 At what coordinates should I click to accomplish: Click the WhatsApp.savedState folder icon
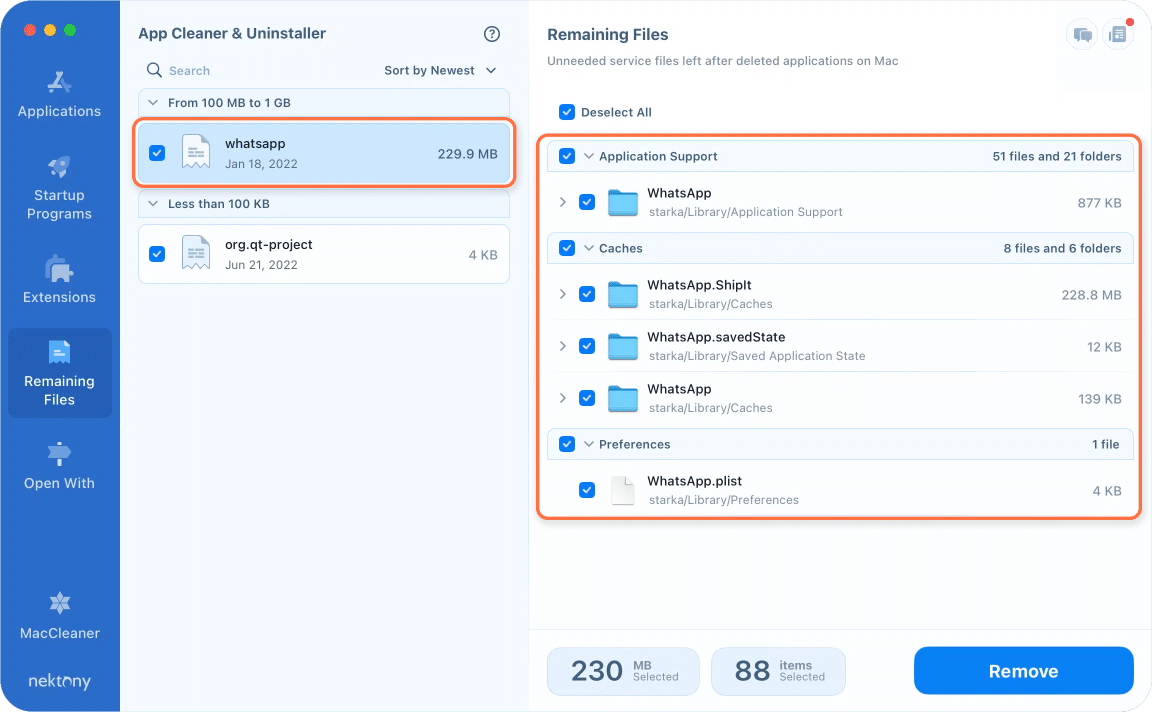coord(622,346)
